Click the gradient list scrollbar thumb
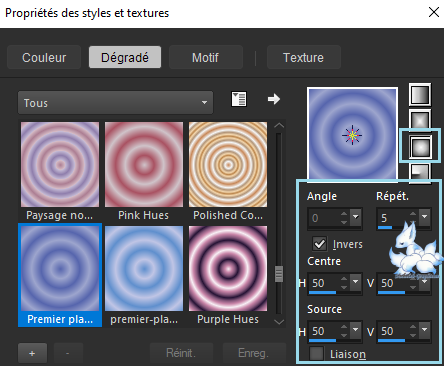444x366 pixels. (279, 274)
